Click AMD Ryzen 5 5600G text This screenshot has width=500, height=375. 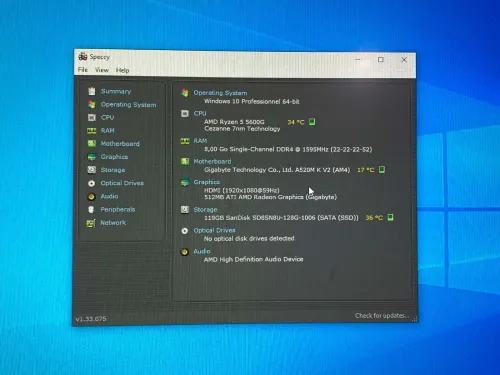pos(234,122)
